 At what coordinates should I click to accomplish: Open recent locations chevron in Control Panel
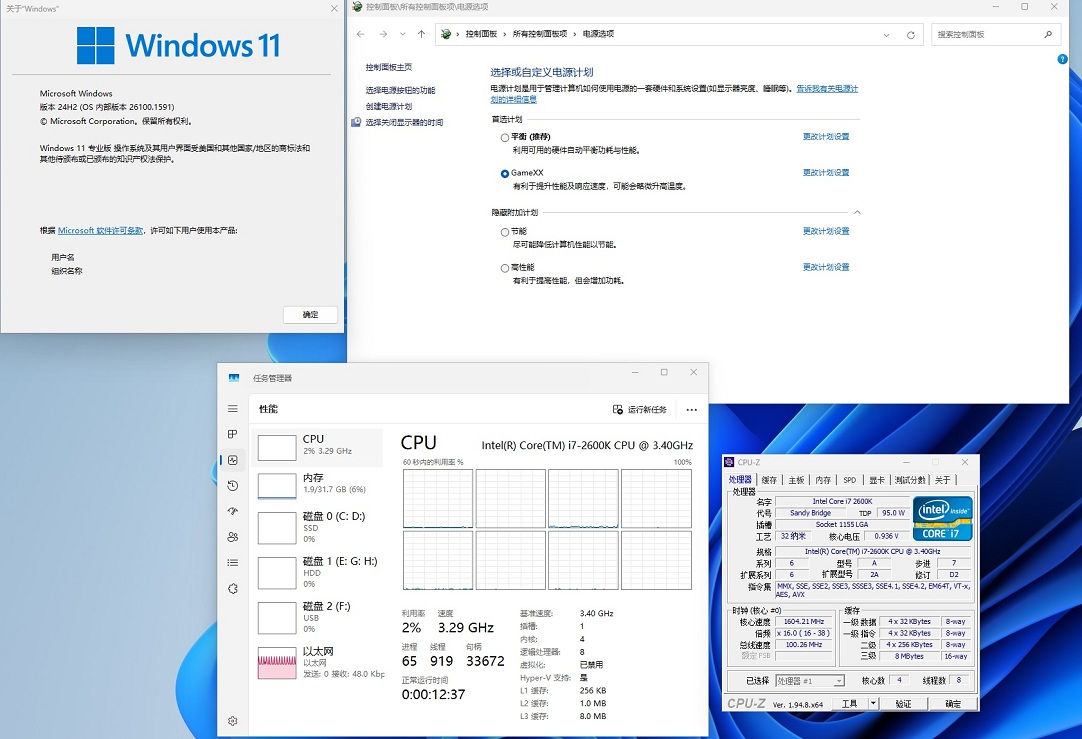[x=403, y=34]
